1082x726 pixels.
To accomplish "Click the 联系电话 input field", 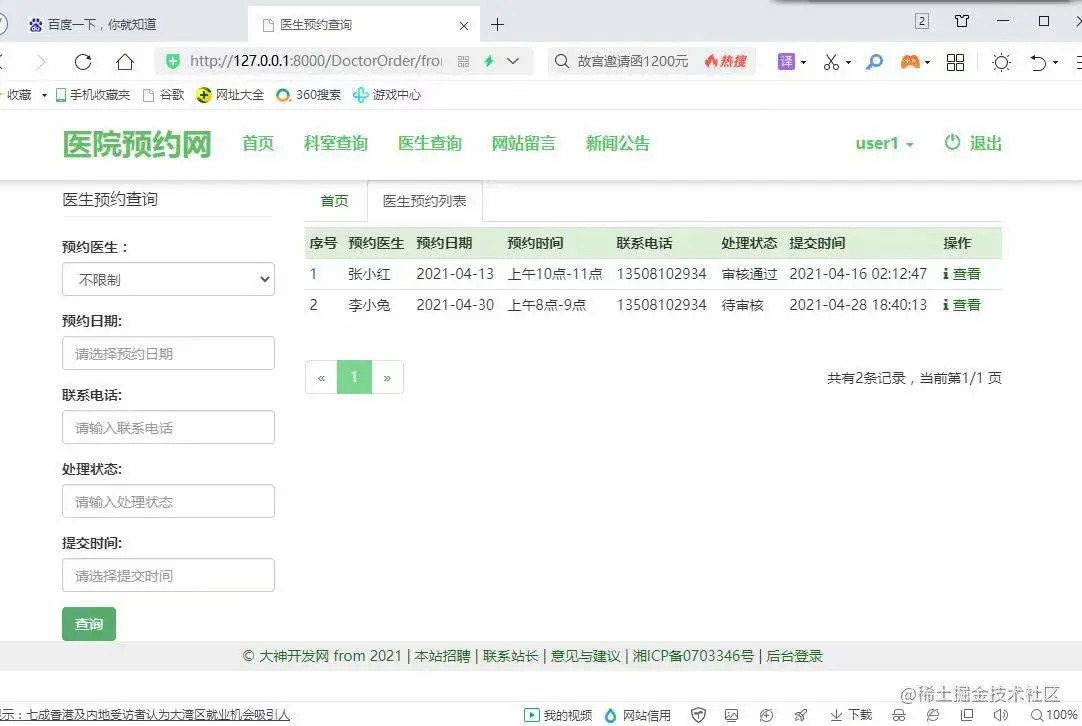I will [x=168, y=427].
